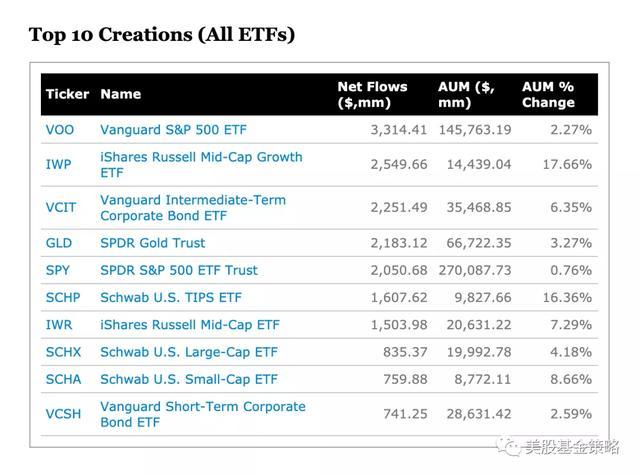
Task: Click the Name column header
Action: [x=120, y=94]
